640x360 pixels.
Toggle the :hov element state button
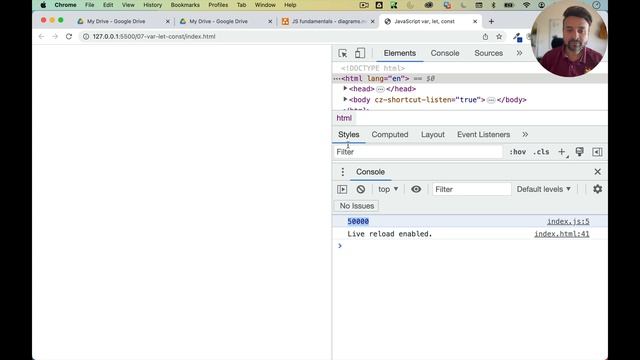point(518,152)
